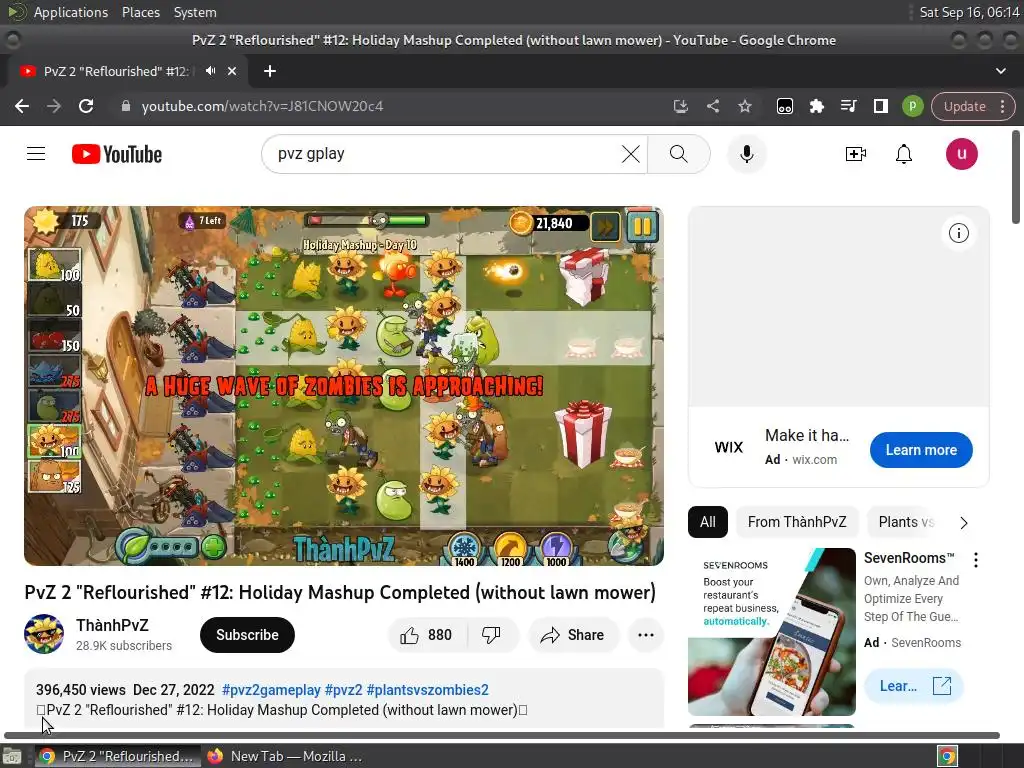The width and height of the screenshot is (1024, 768).
Task: Open a new Chrome tab
Action: 270,71
